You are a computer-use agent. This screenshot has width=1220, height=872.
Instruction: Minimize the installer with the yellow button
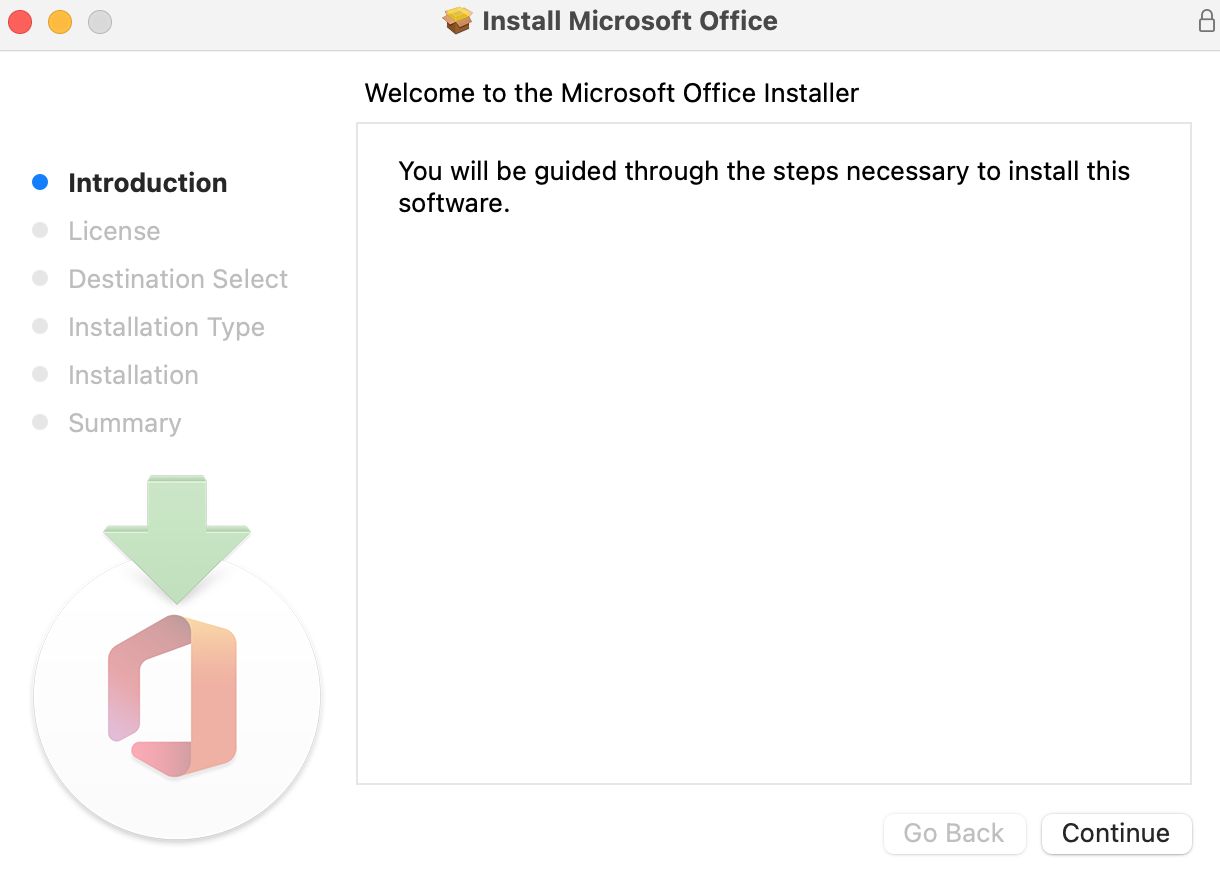pyautogui.click(x=60, y=21)
